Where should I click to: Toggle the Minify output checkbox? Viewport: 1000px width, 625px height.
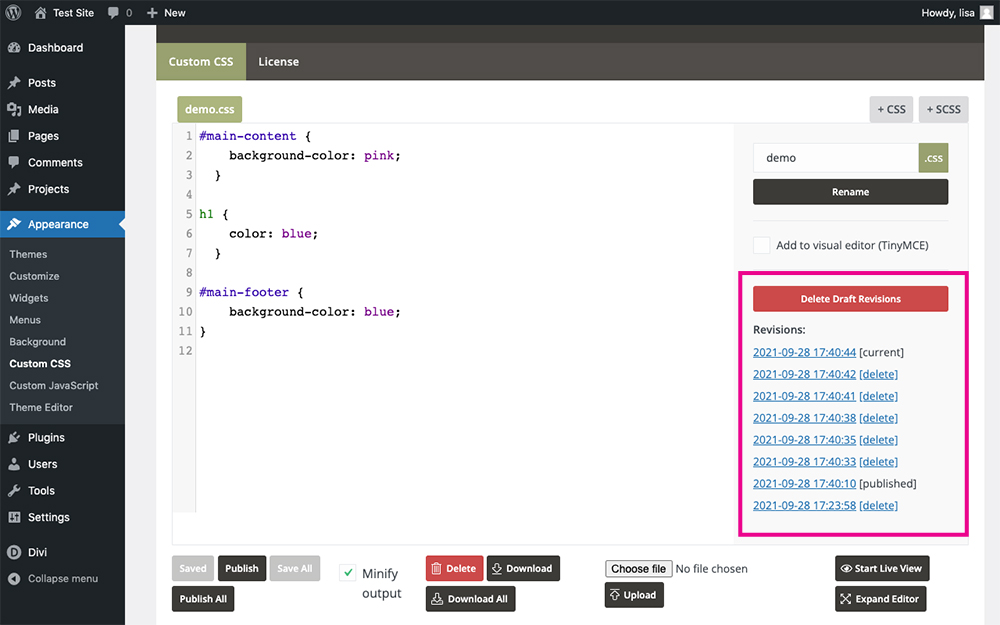[348, 573]
